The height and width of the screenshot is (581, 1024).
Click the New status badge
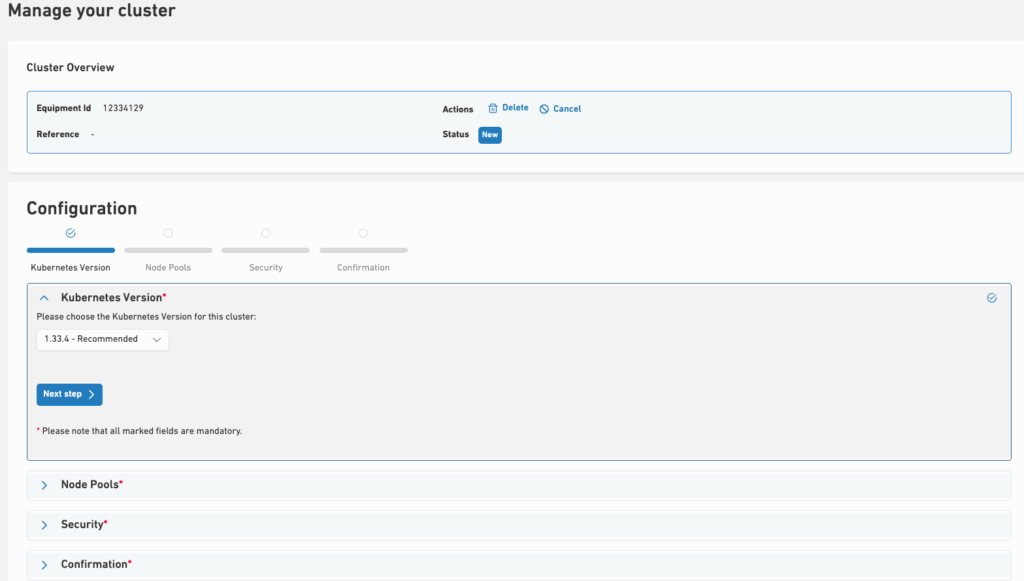[489, 135]
